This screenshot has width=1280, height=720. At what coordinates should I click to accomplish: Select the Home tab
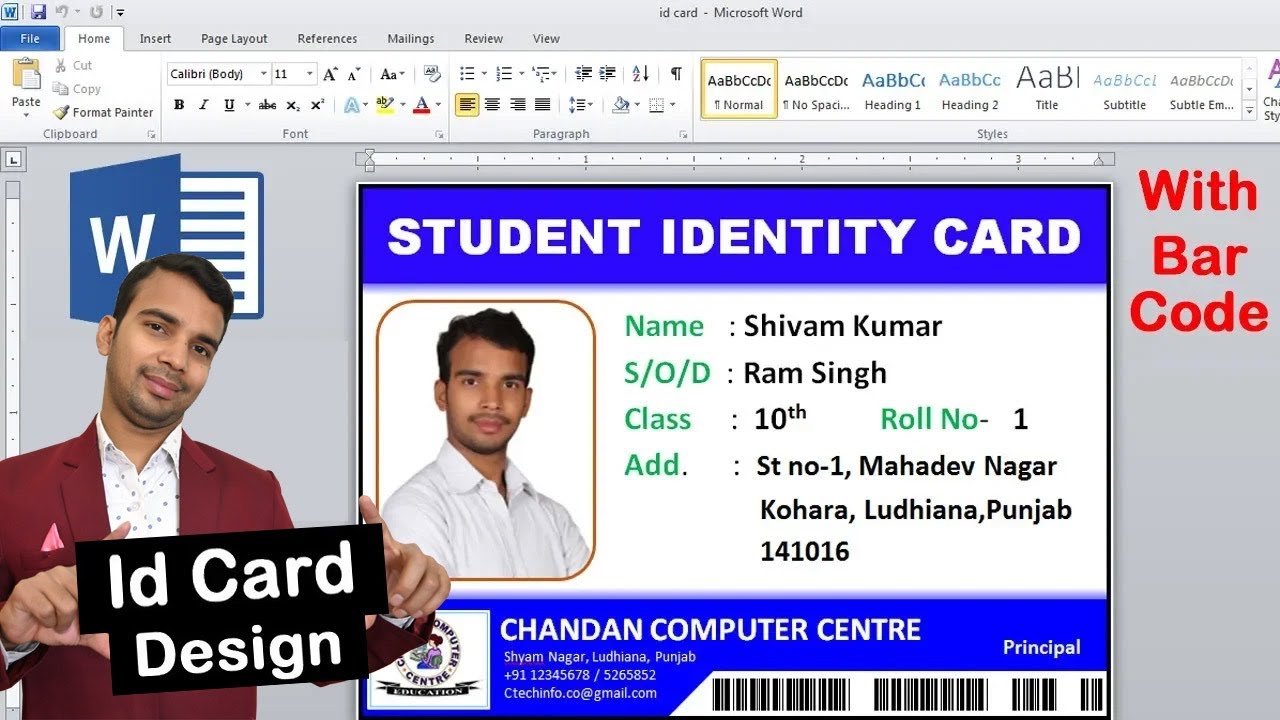pos(94,38)
